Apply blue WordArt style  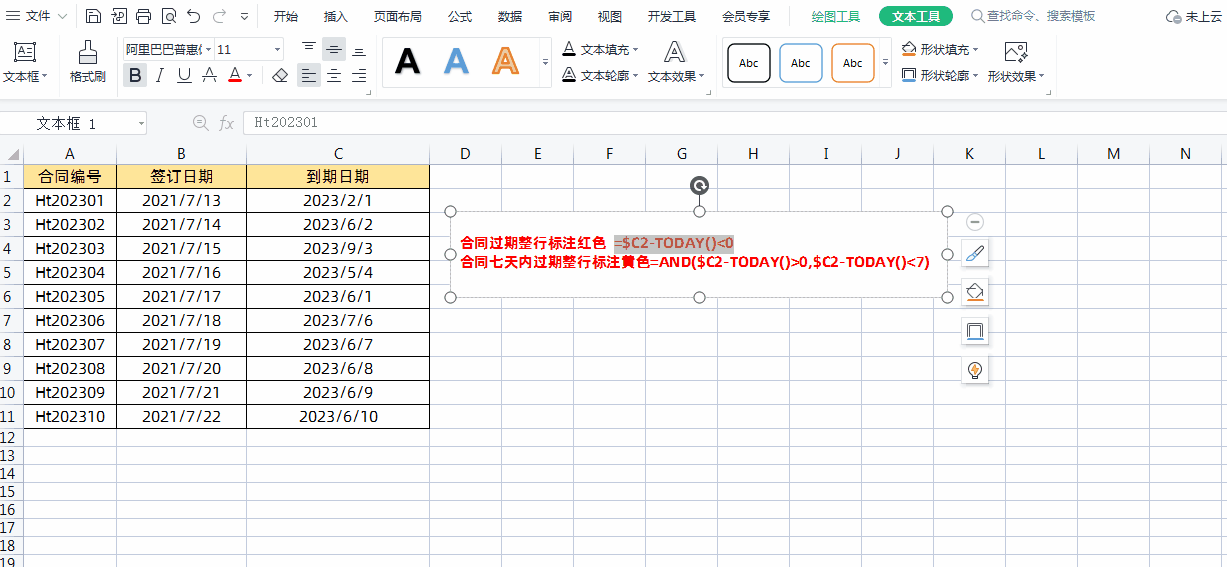pos(456,62)
